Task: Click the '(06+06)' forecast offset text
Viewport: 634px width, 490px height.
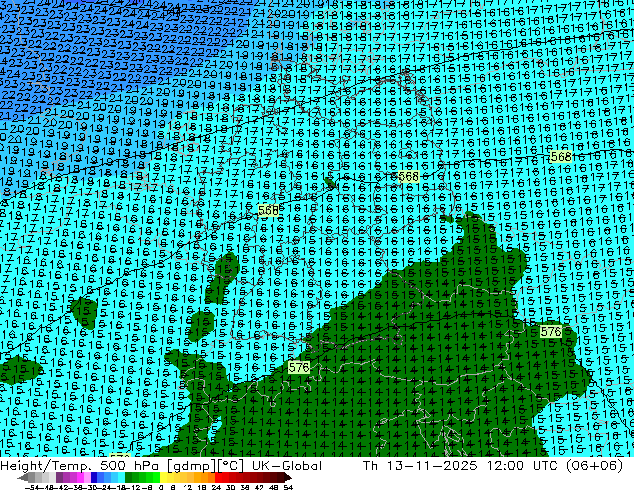Action: 594,466
